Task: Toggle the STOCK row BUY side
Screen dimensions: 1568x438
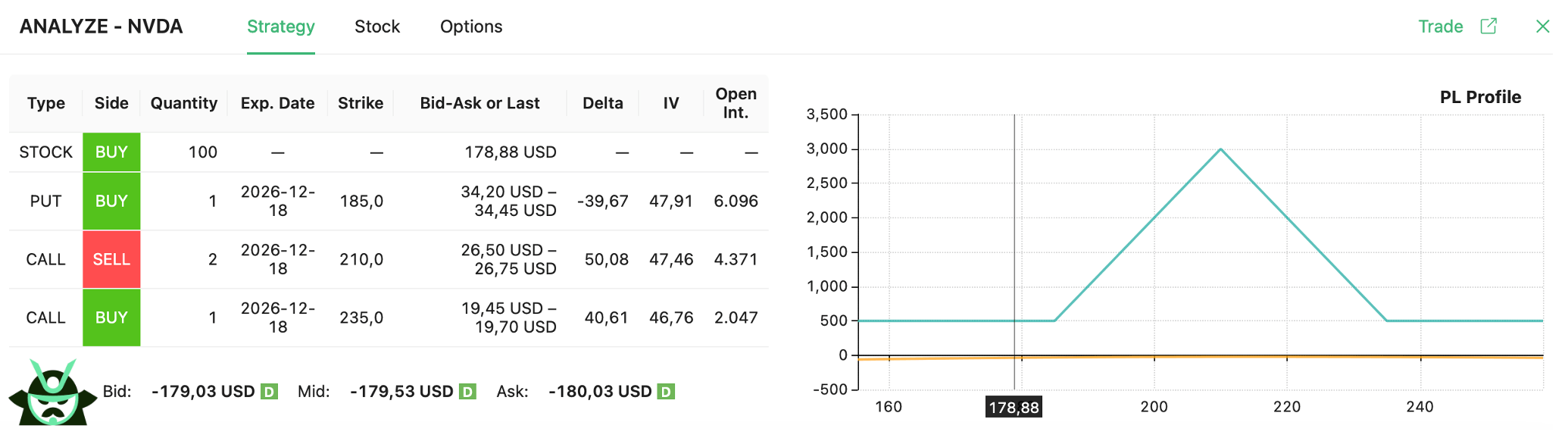Action: 111,152
